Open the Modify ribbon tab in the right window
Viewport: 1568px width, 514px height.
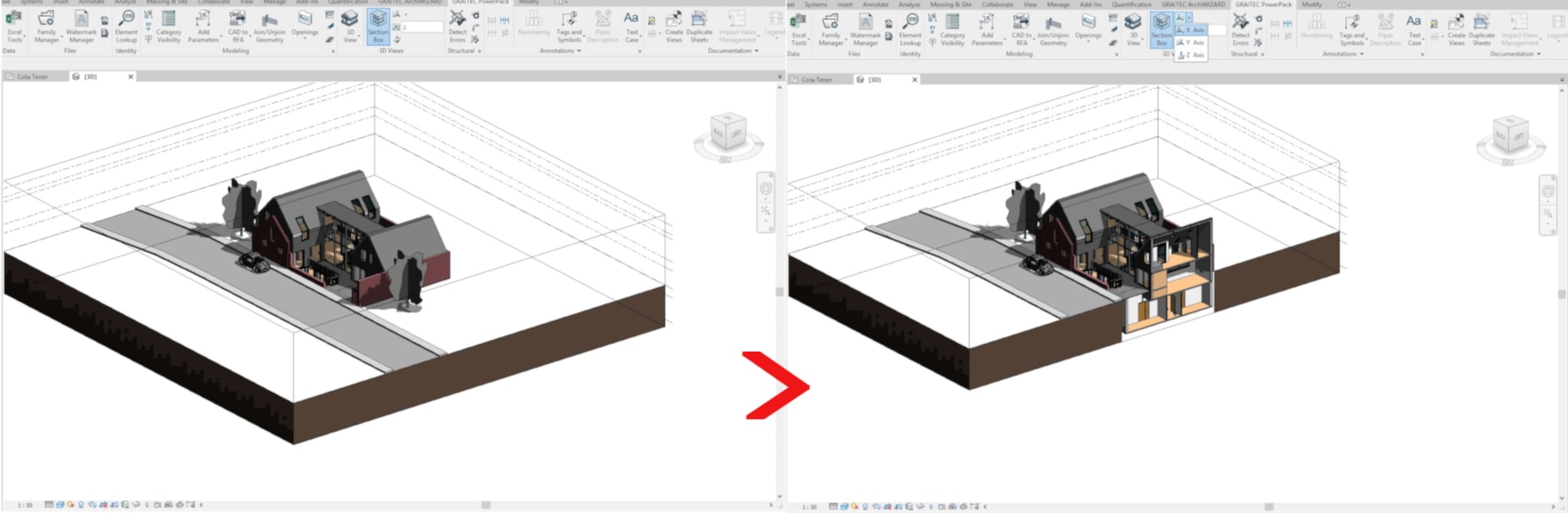[1312, 4]
